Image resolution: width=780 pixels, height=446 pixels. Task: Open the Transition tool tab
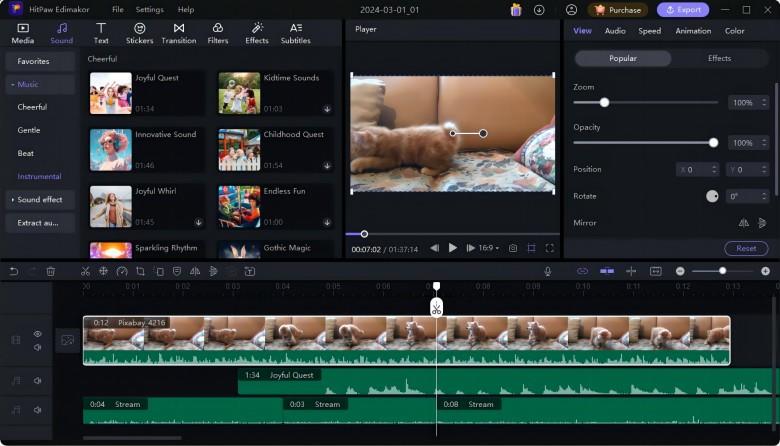coord(178,33)
